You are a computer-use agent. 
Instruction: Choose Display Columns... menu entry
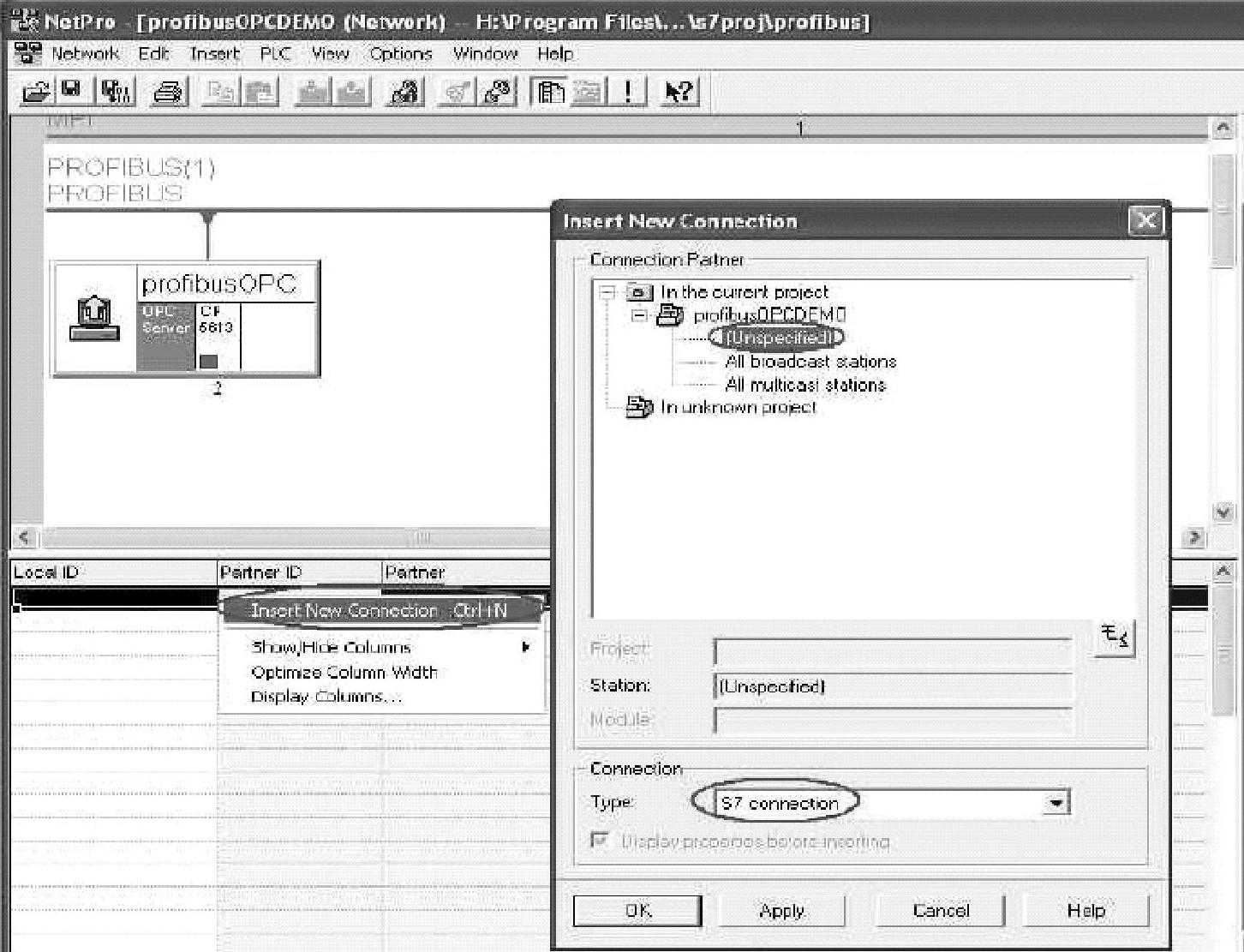pos(382,698)
